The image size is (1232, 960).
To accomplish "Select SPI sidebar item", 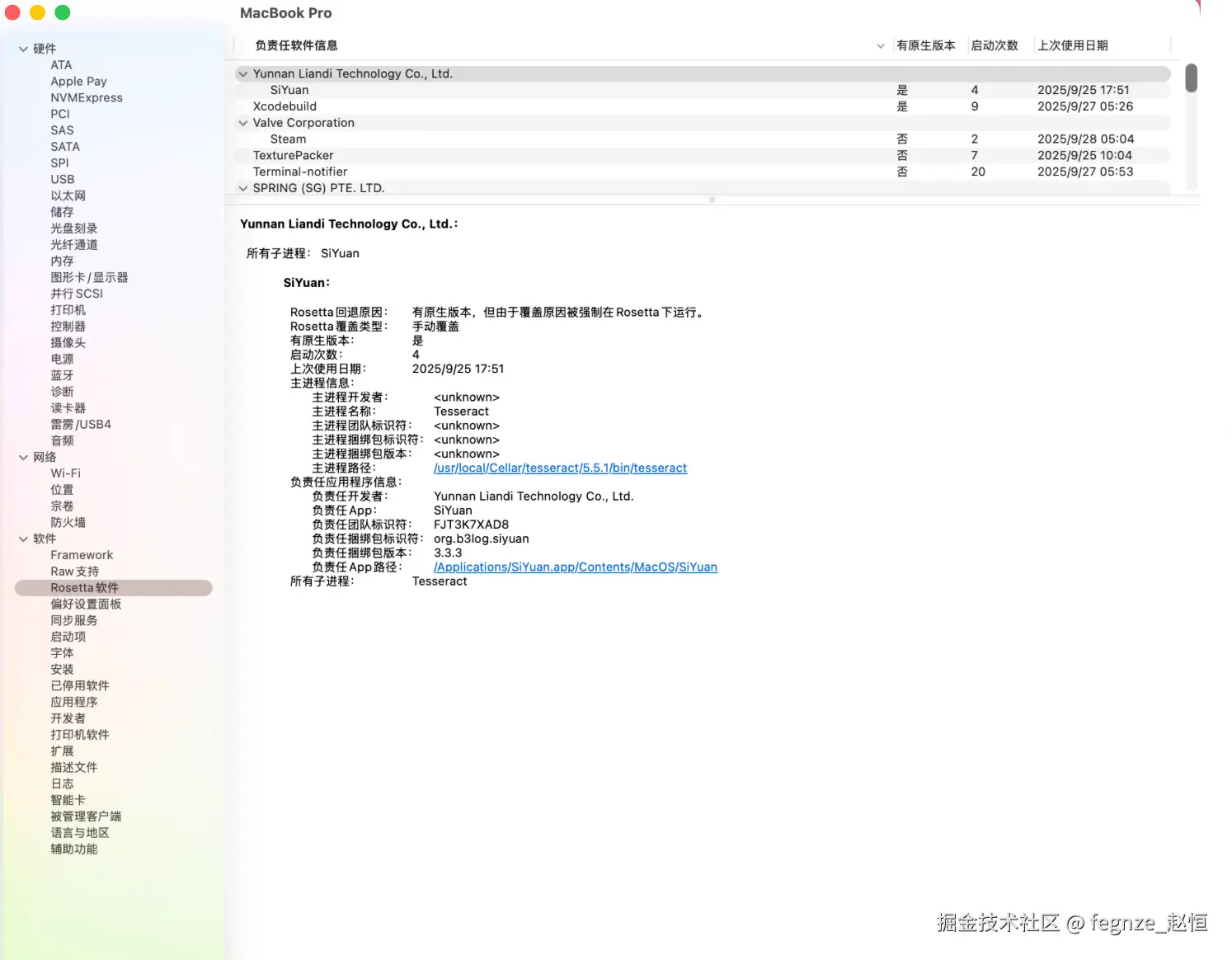I will pos(59,163).
